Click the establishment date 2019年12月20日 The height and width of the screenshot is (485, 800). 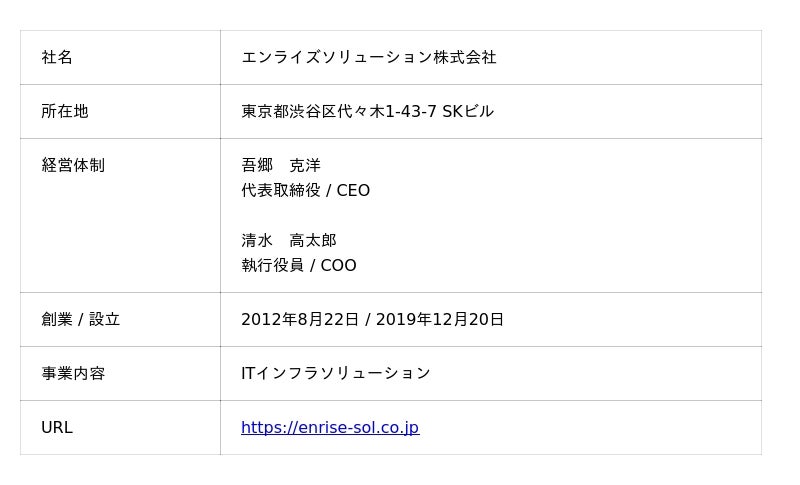(x=440, y=319)
